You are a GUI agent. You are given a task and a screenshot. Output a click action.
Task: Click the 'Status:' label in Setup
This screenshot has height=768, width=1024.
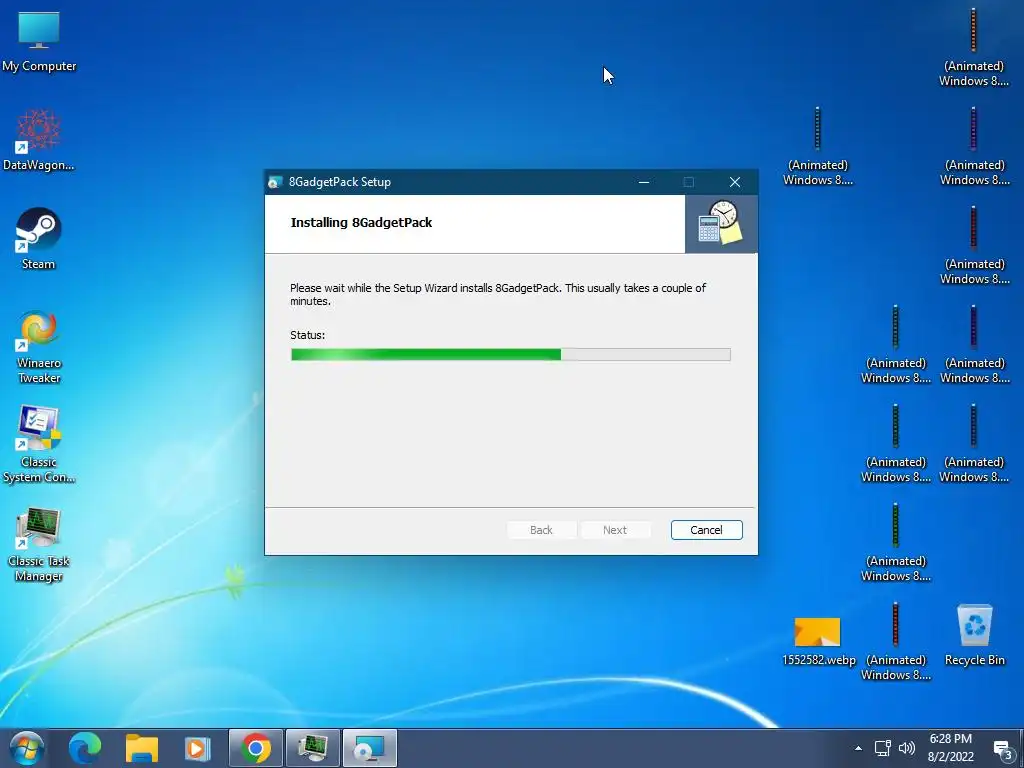click(x=308, y=335)
